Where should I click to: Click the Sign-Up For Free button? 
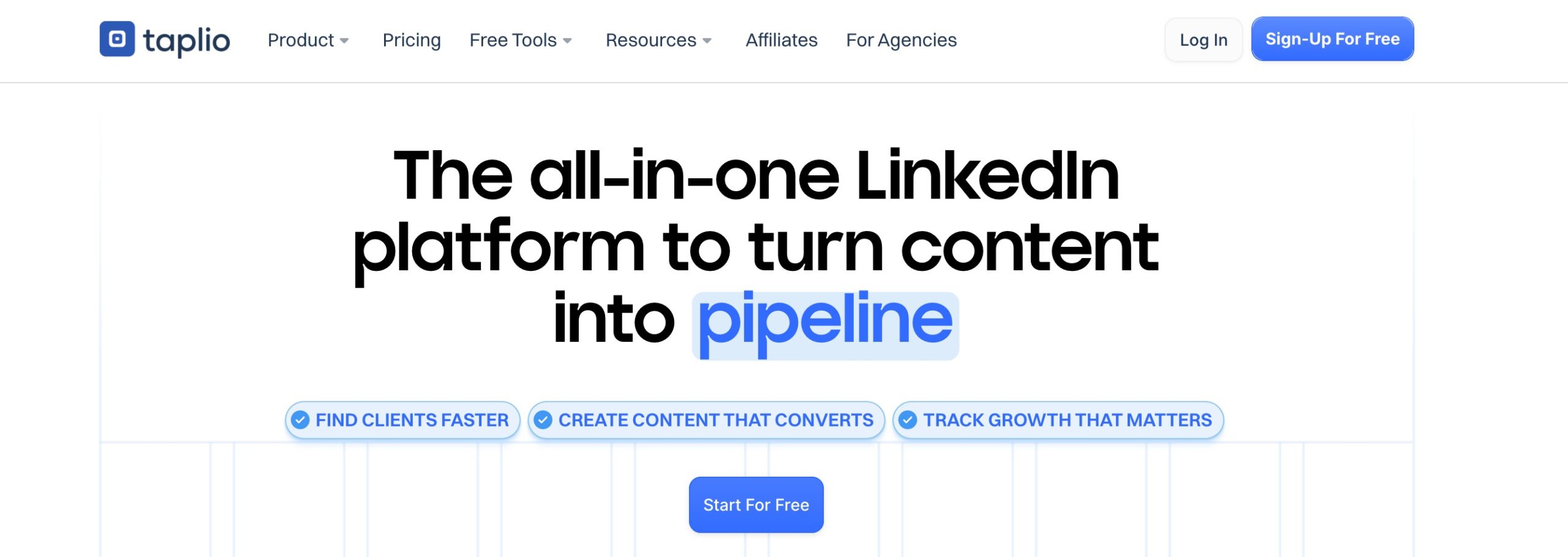[x=1333, y=39]
